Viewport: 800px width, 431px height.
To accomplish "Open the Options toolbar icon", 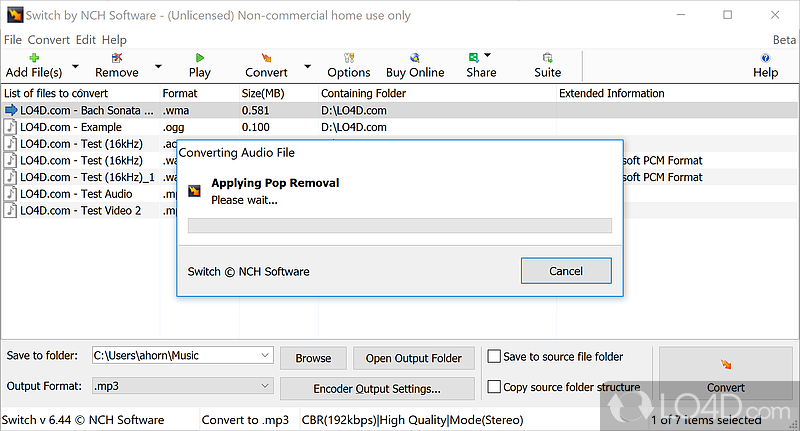I will coord(349,58).
